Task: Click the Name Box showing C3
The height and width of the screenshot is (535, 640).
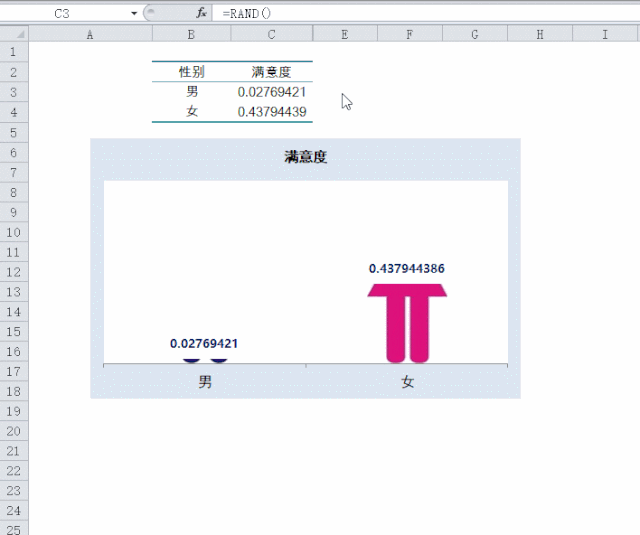Action: [x=62, y=13]
